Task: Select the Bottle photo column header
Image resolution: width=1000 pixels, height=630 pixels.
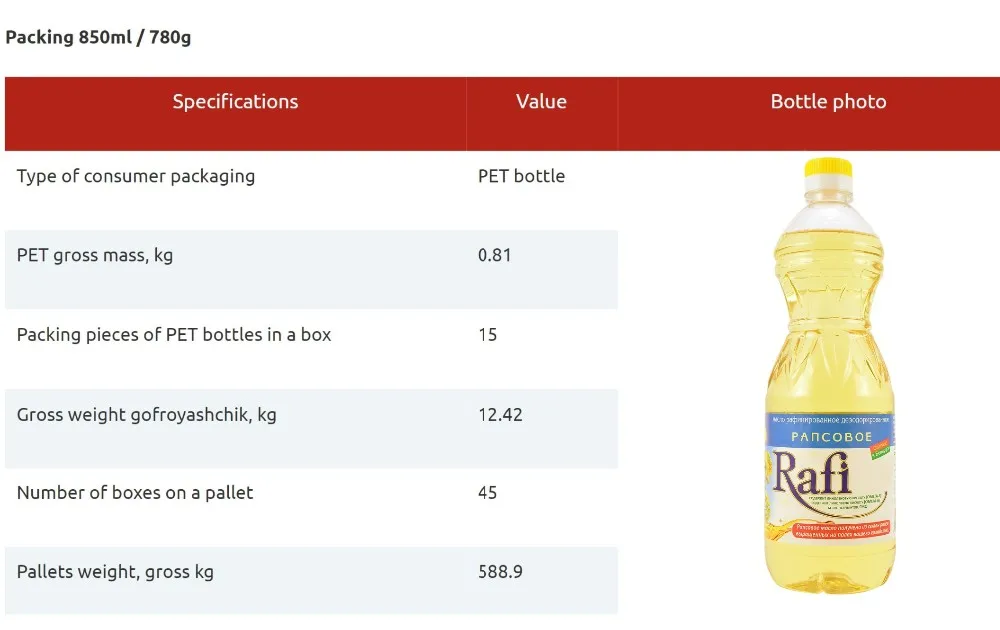Action: pos(828,102)
